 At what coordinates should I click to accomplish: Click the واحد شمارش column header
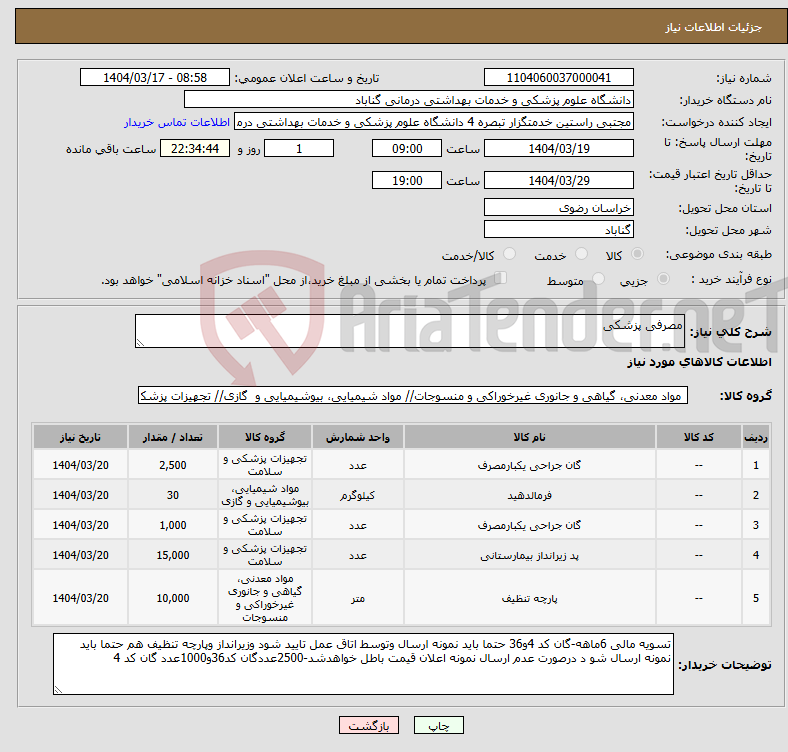point(357,437)
